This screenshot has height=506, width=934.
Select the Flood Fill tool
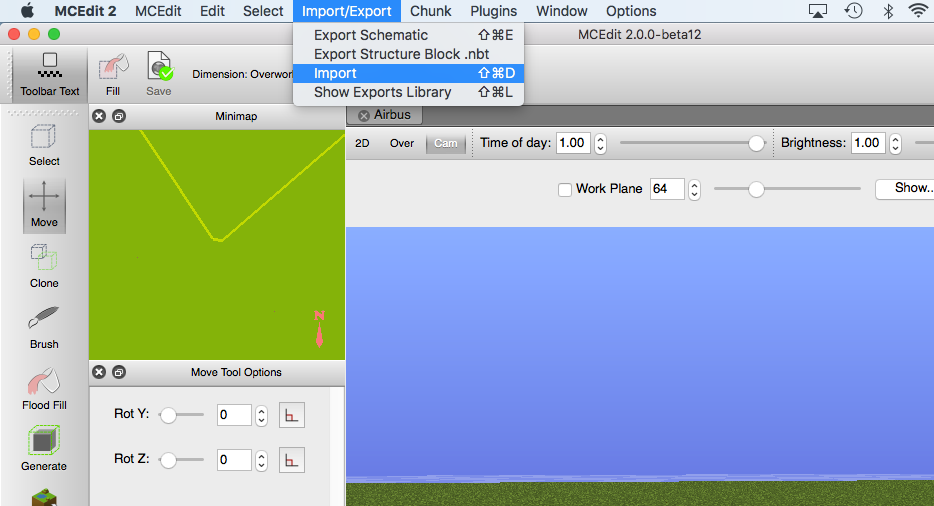click(x=44, y=389)
